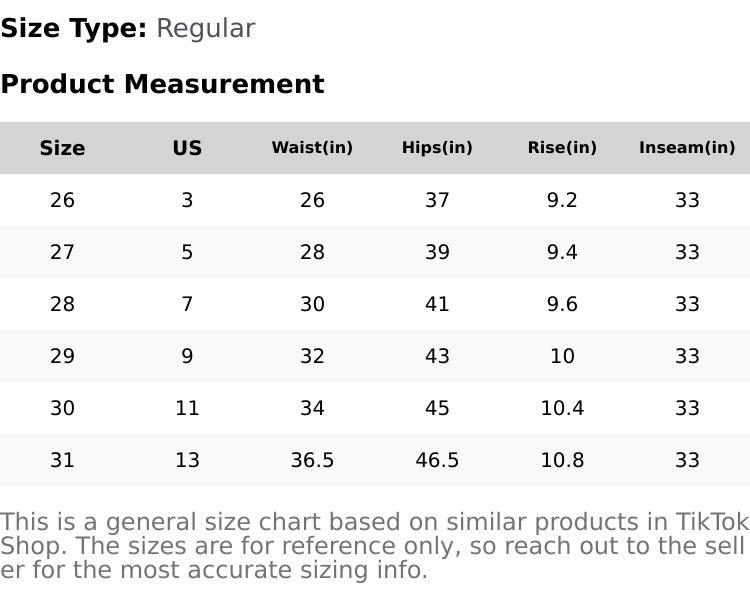Select the Waist(in) column header
Image resolution: width=750 pixels, height=606 pixels.
(x=312, y=148)
